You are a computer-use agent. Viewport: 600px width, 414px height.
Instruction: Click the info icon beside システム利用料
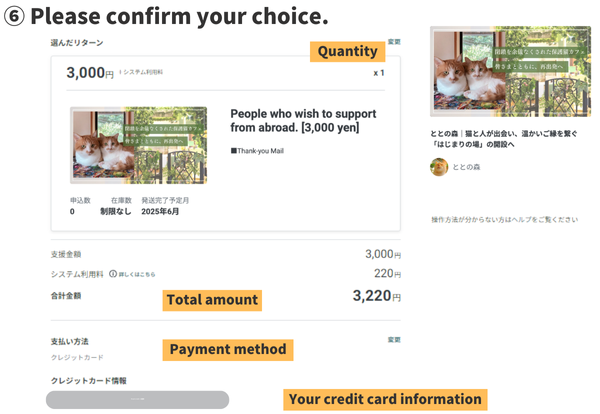112,273
